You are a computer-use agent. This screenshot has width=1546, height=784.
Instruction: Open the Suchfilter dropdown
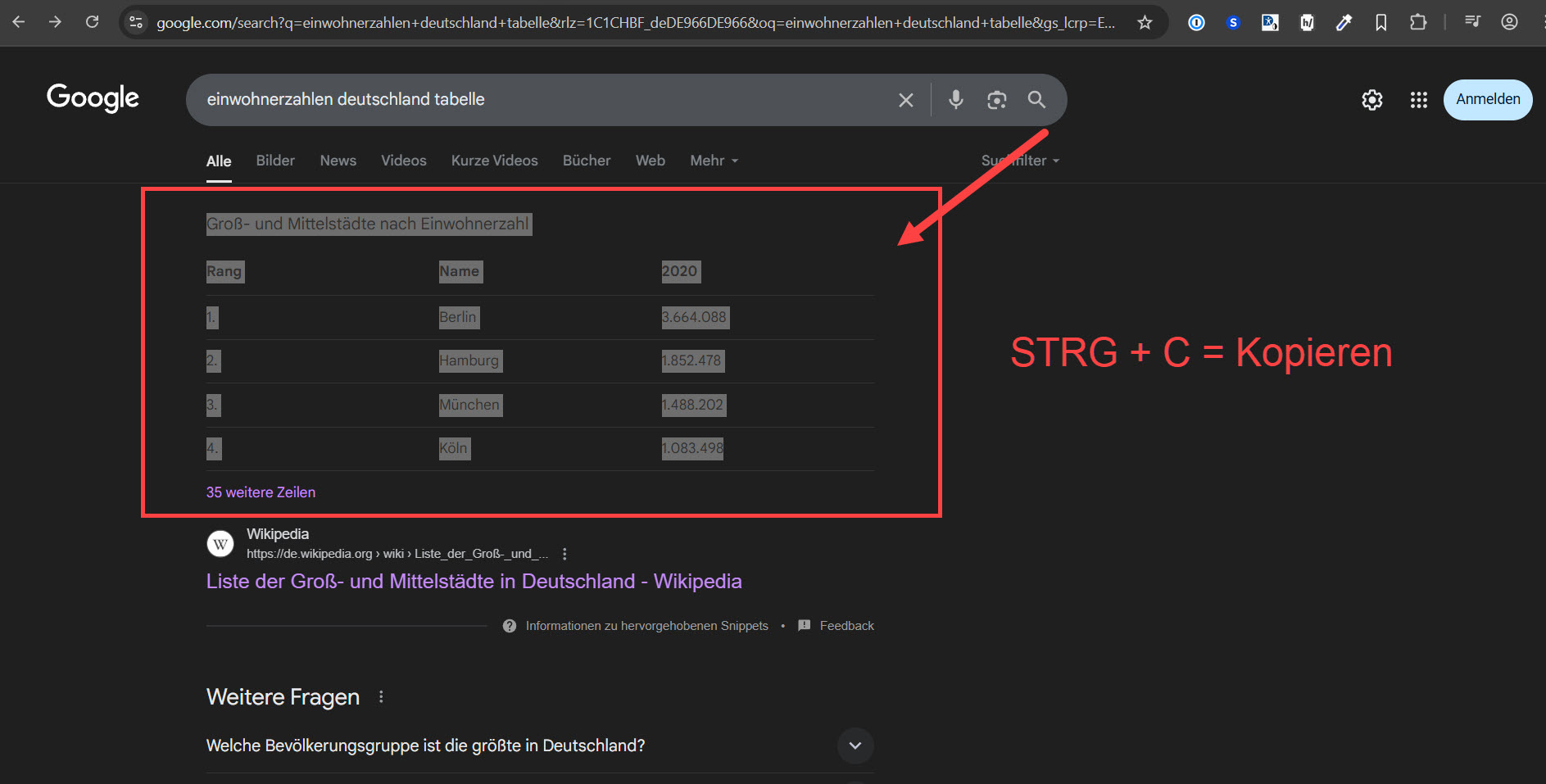point(1021,161)
